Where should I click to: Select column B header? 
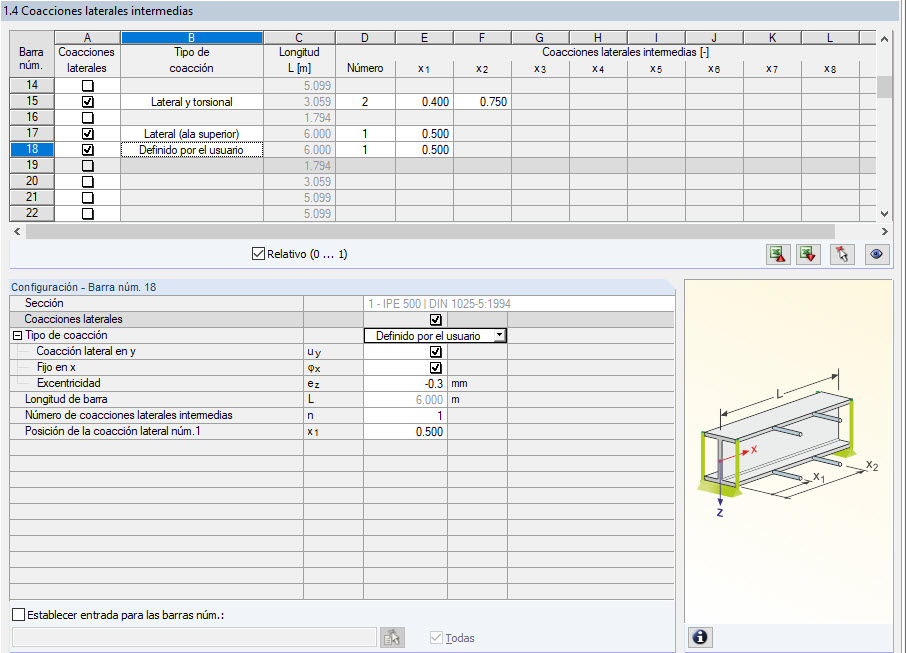click(x=192, y=38)
